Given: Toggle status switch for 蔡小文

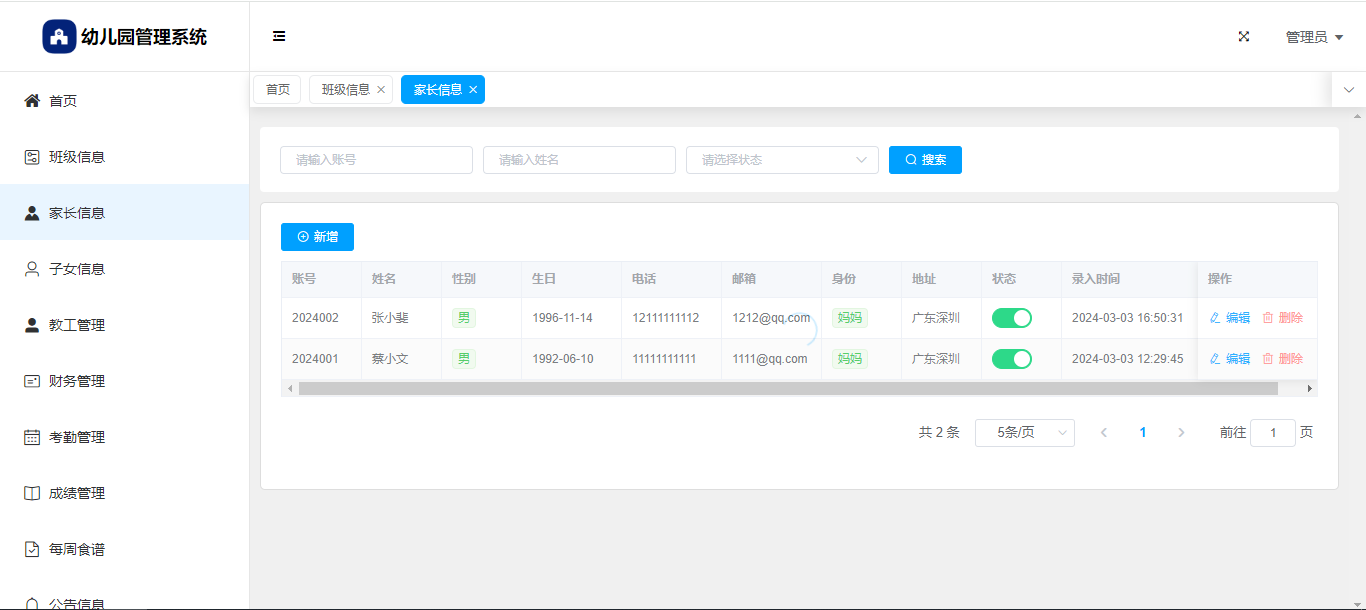Looking at the screenshot, I should coord(1011,359).
